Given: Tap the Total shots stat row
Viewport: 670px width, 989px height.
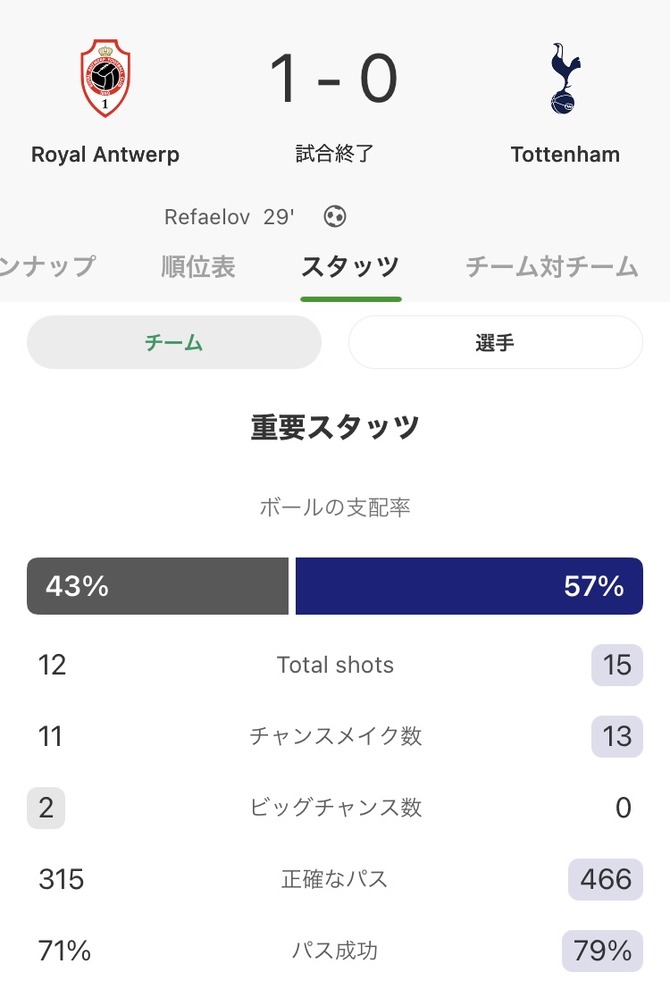Looking at the screenshot, I should (x=335, y=665).
